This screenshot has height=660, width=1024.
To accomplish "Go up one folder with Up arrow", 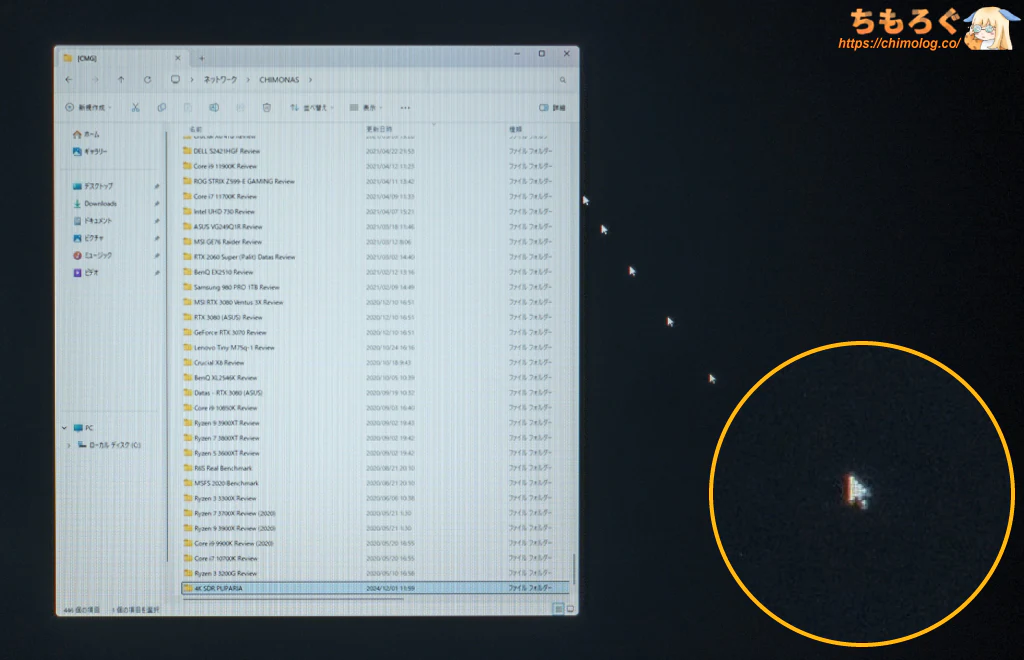I will [121, 79].
